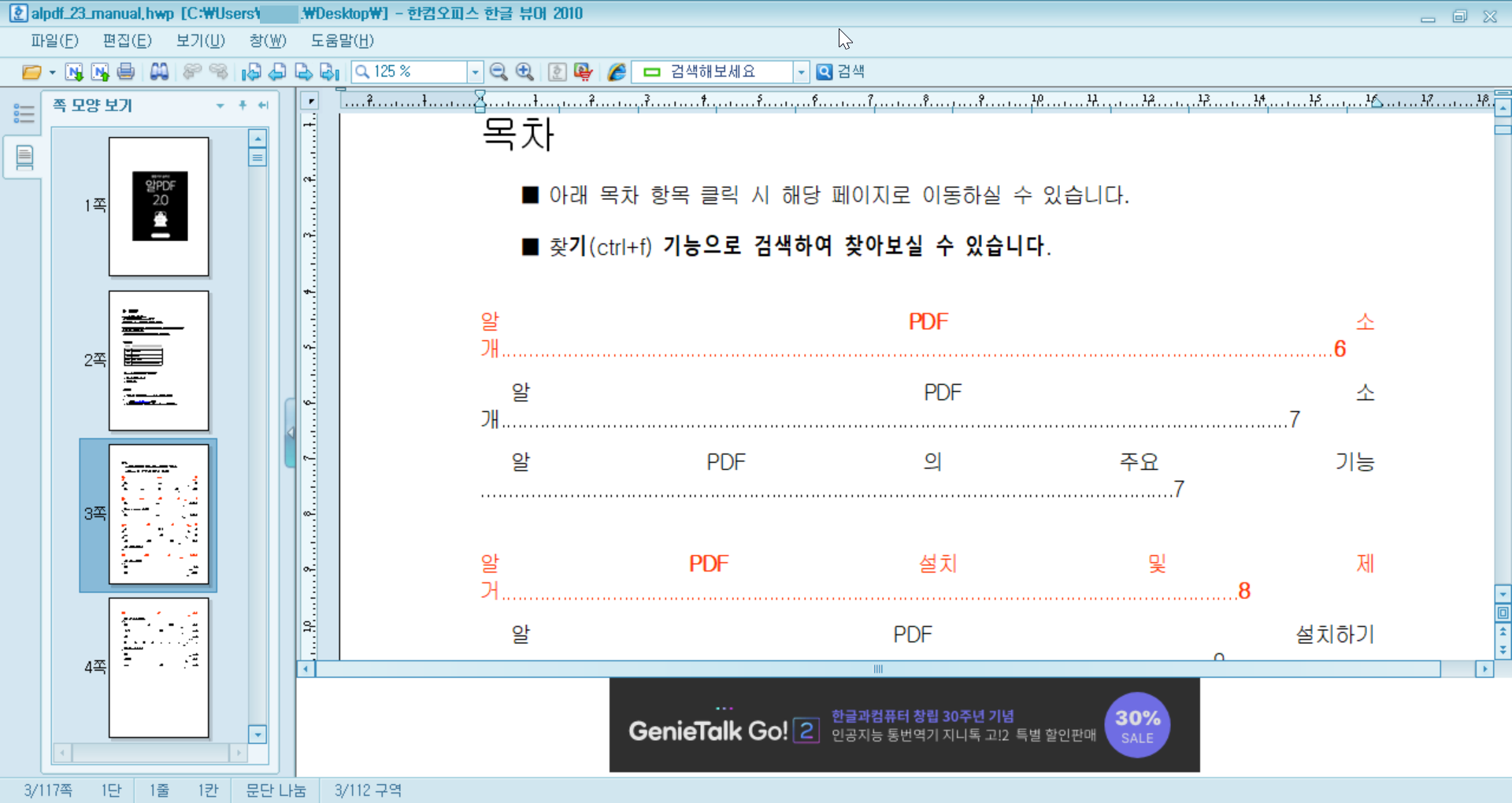Screen dimensions: 1512x803
Task: Click the GenieTalk Go! advertisement banner
Action: coord(904,725)
